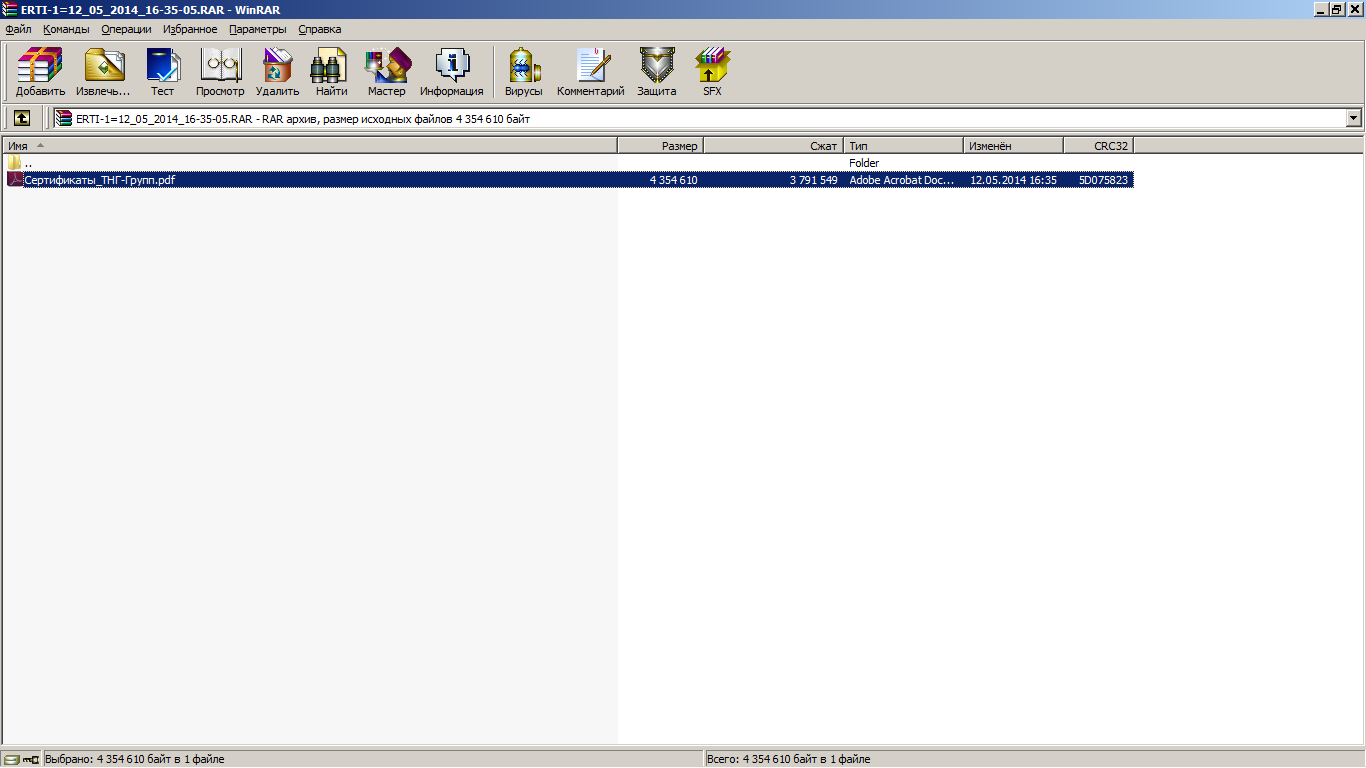Open the Избранное menu
1366x768 pixels.
pyautogui.click(x=190, y=29)
